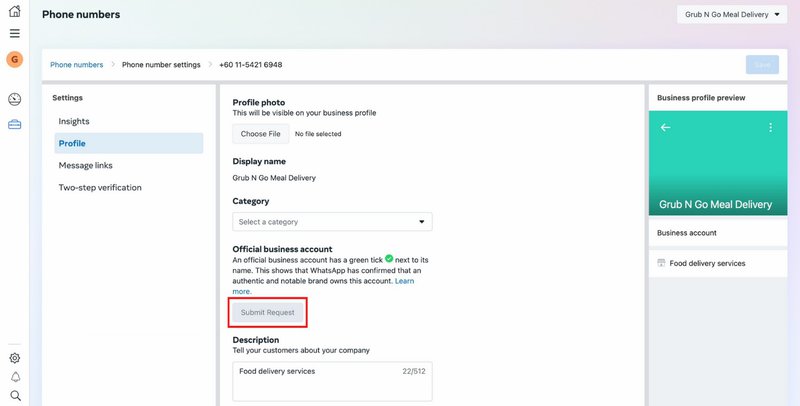Click the Choose File button

261,134
